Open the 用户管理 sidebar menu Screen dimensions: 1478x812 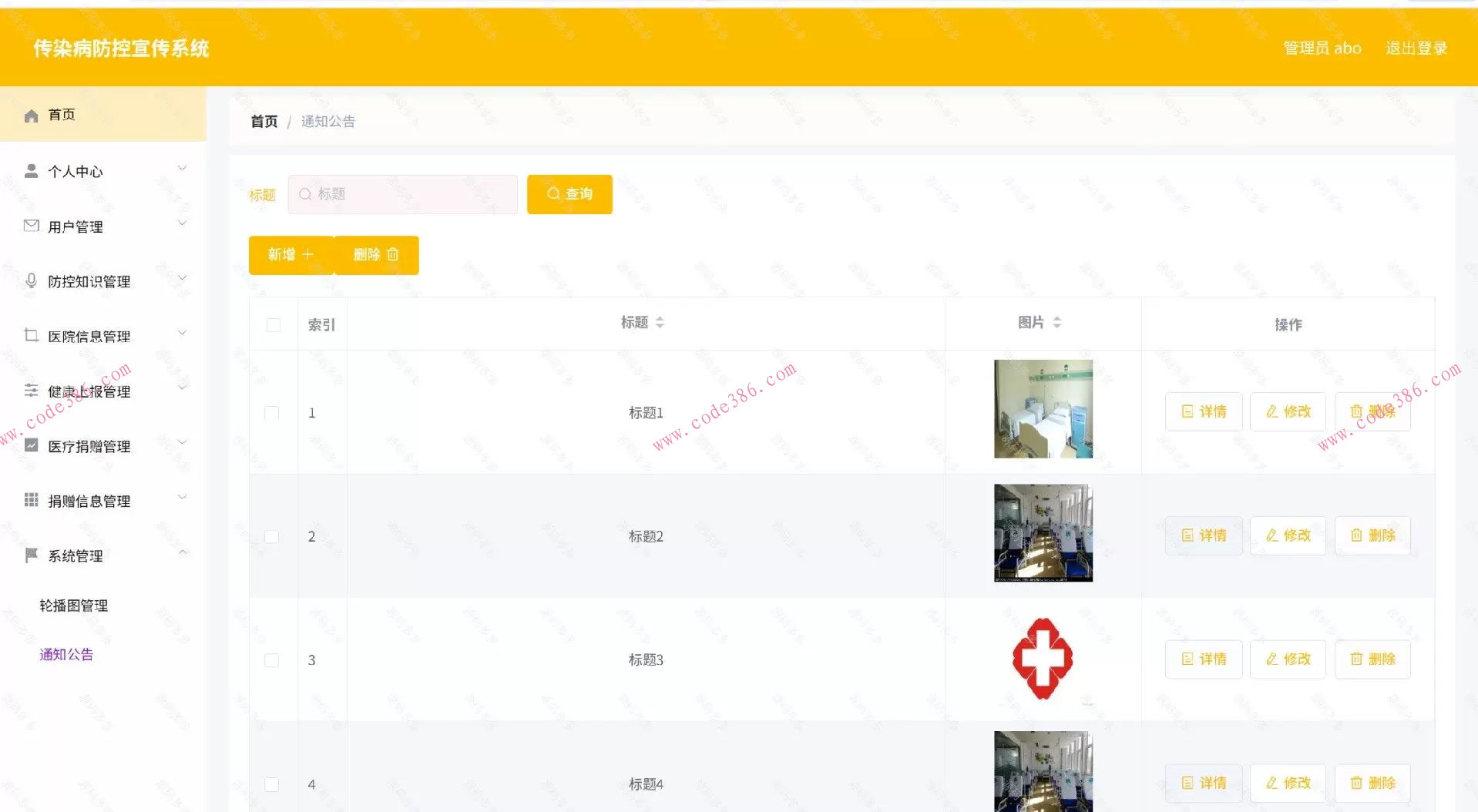(103, 226)
